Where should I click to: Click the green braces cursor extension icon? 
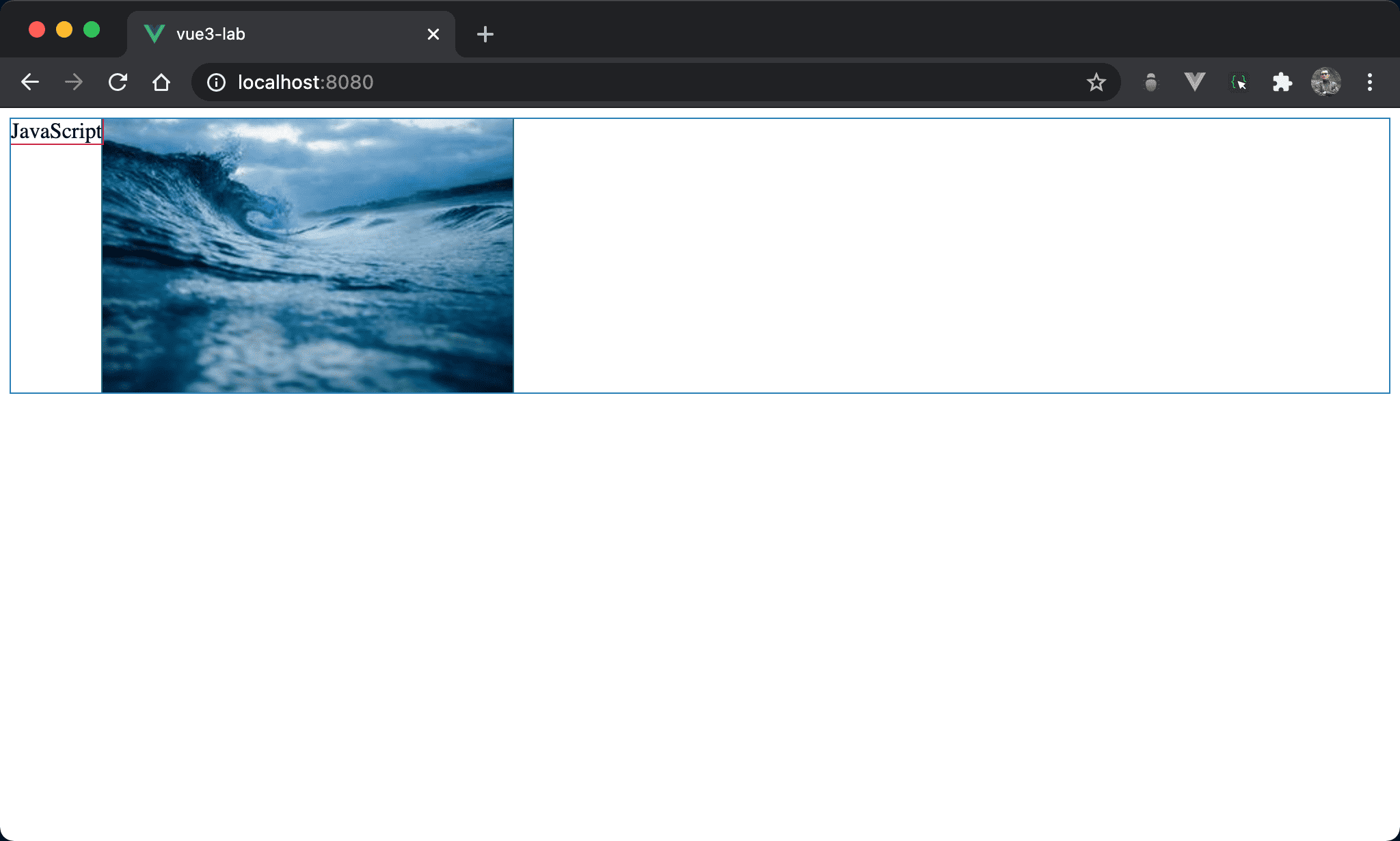coord(1239,83)
